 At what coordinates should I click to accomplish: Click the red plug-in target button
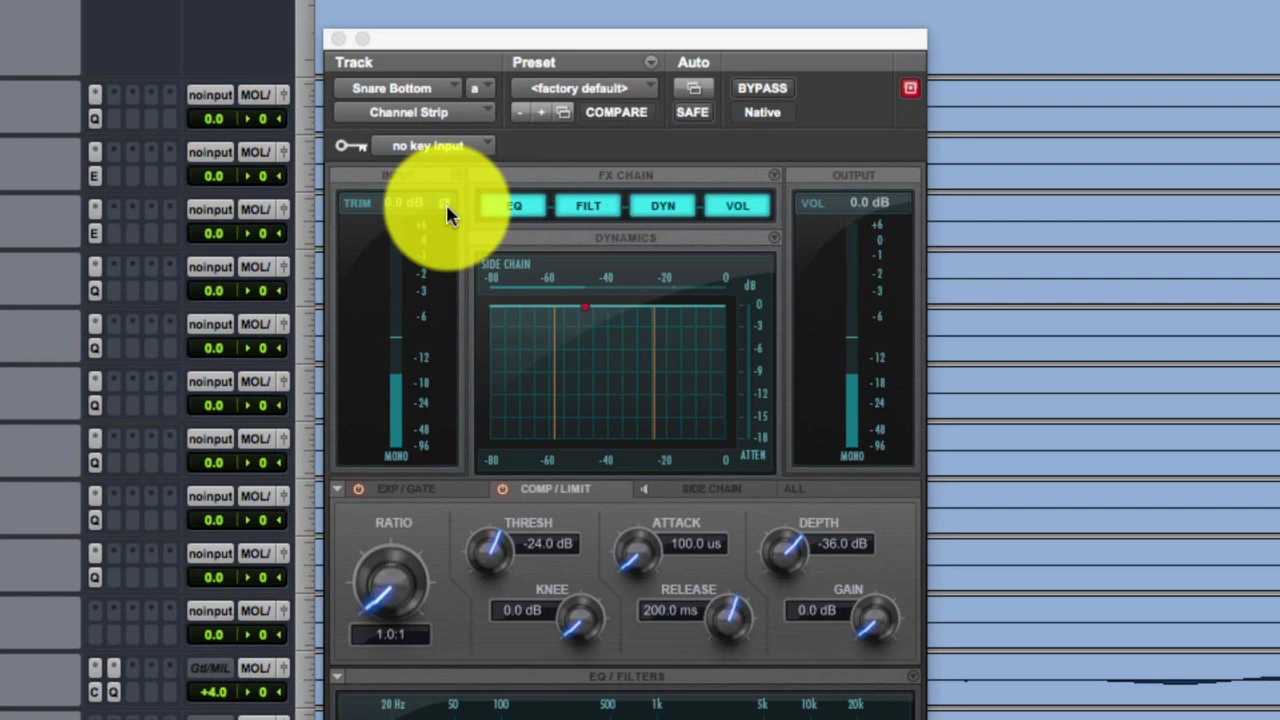[910, 88]
